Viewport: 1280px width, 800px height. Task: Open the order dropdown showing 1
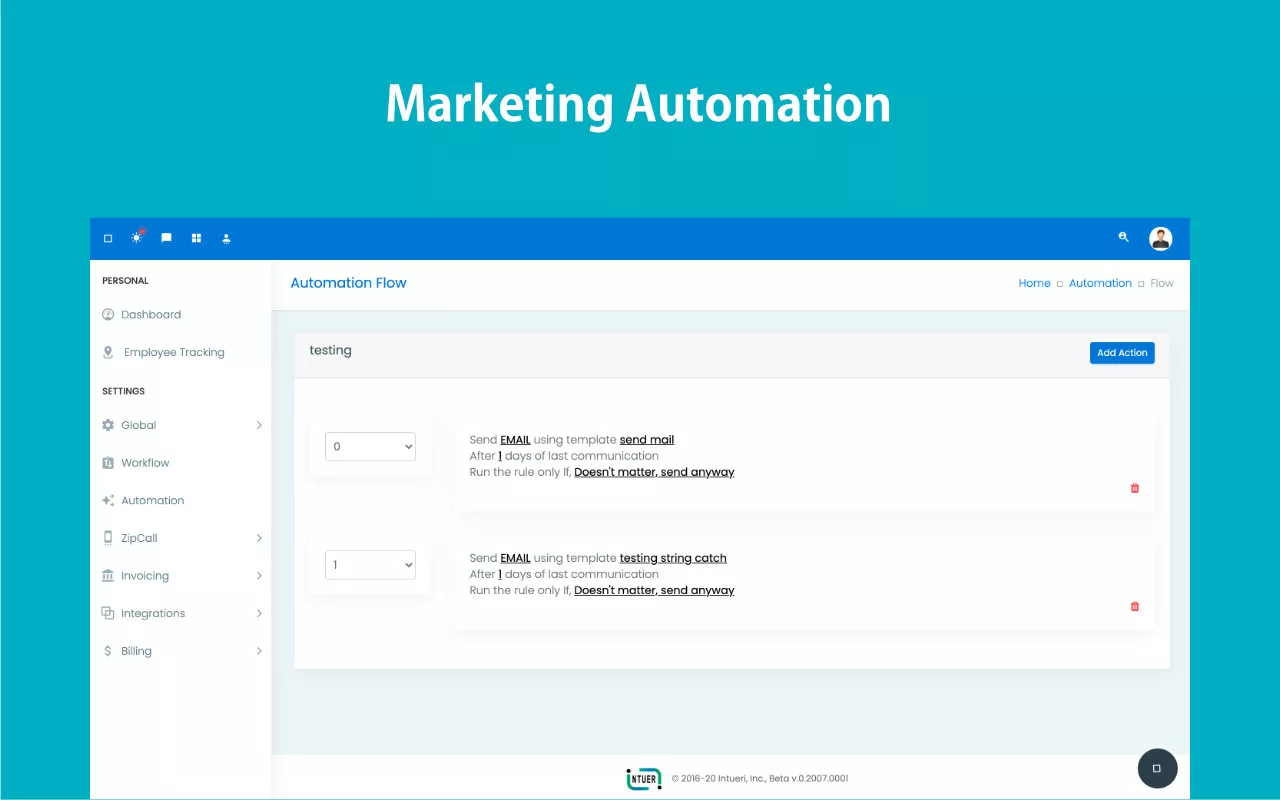(x=370, y=565)
